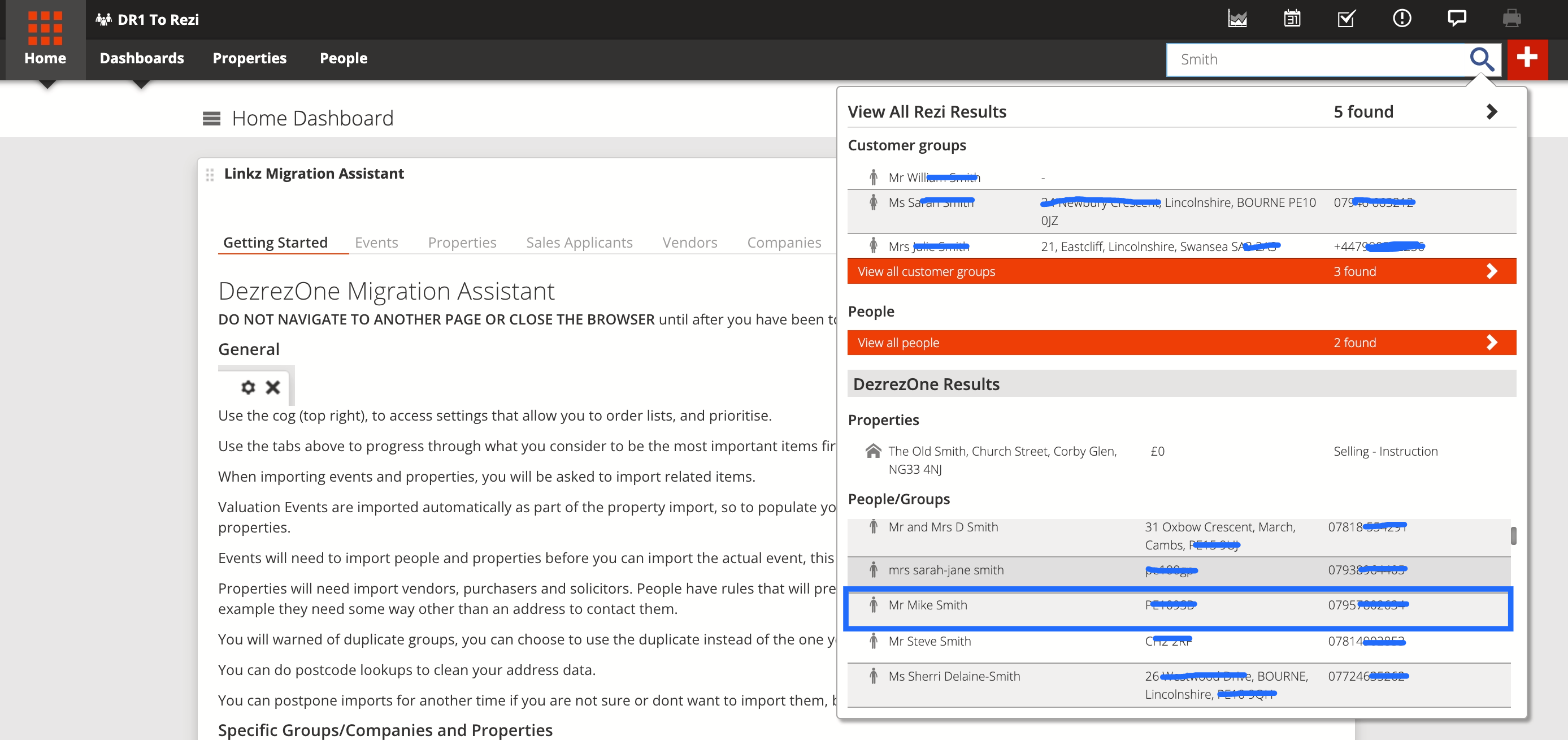Screen dimensions: 1568x740
Task: Expand View all customer groups chevron
Action: pyautogui.click(x=1491, y=271)
